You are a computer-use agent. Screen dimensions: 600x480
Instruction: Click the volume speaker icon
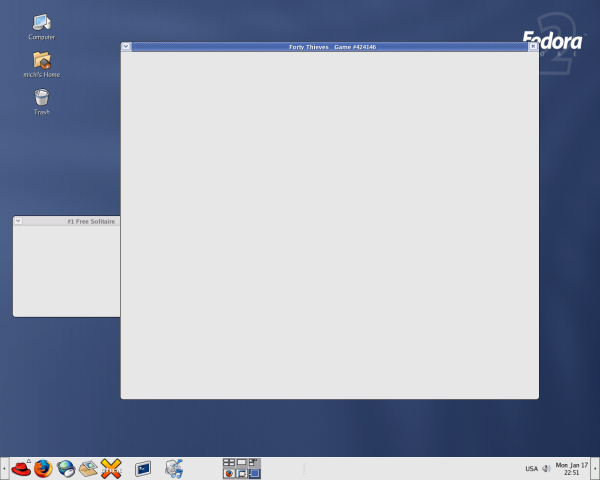(546, 468)
